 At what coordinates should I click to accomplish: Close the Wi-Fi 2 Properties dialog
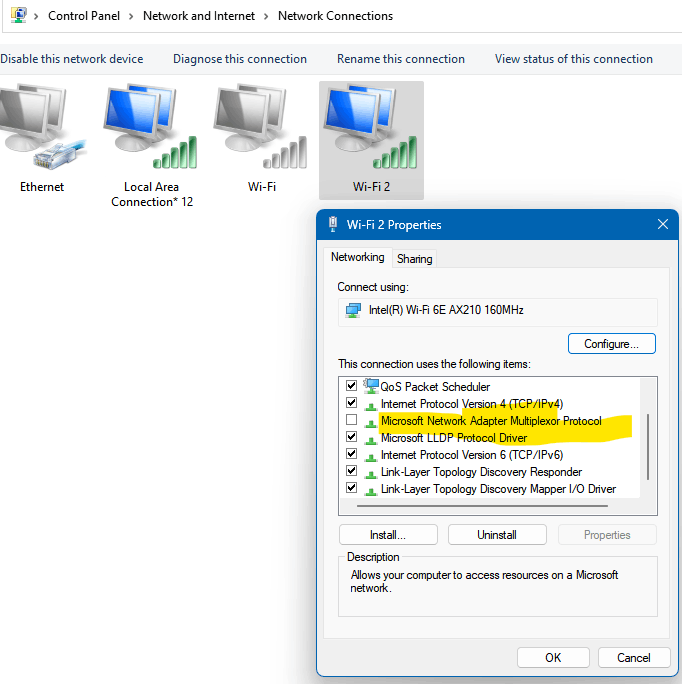pyautogui.click(x=662, y=224)
